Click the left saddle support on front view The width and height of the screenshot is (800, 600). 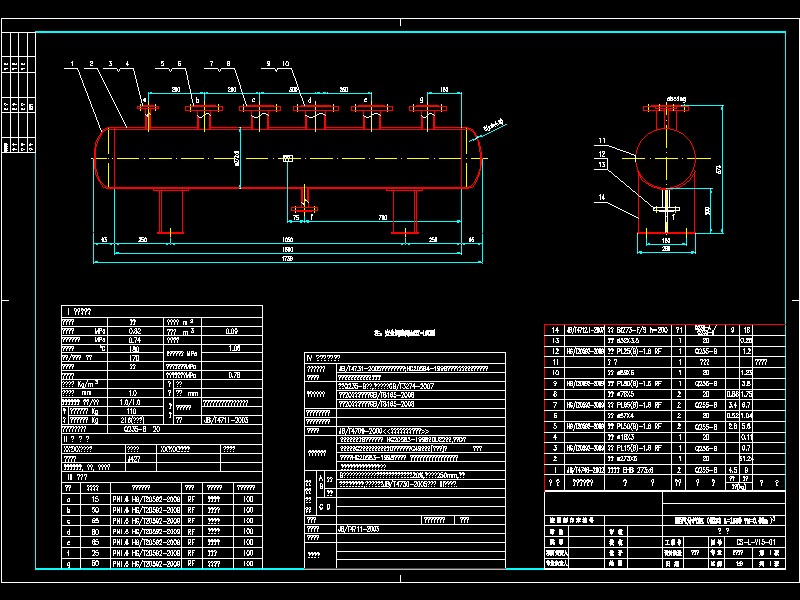(170, 211)
